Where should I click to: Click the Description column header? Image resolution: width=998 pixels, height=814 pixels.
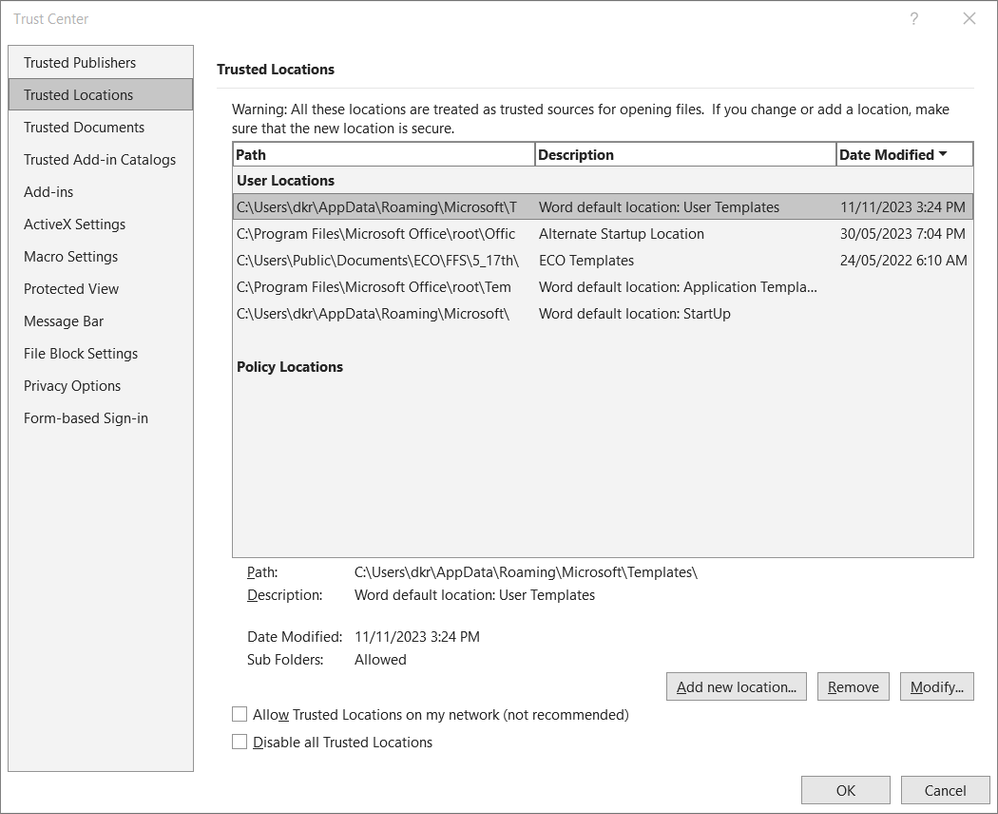[685, 154]
